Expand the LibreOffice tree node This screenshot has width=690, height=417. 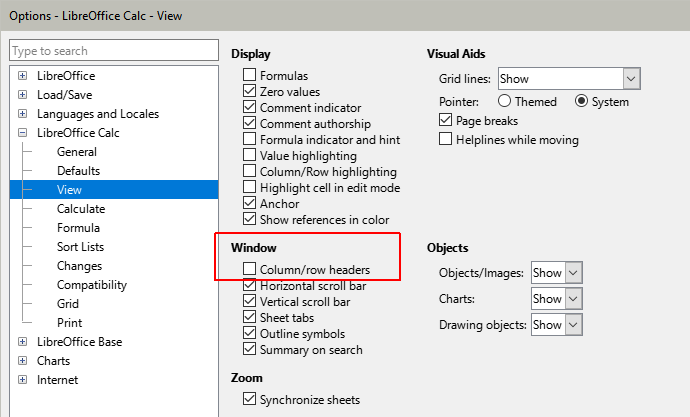click(x=22, y=76)
